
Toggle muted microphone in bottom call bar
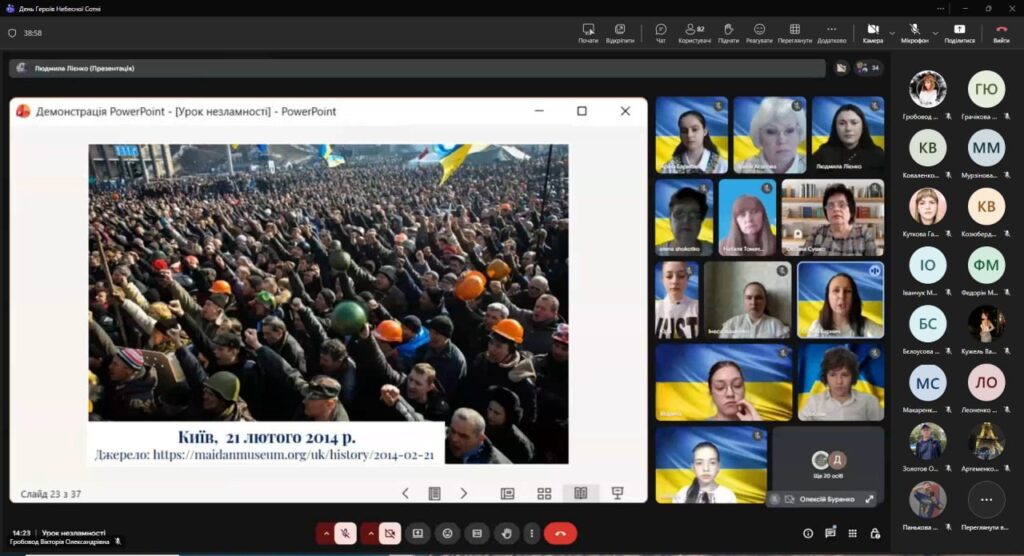[x=345, y=534]
